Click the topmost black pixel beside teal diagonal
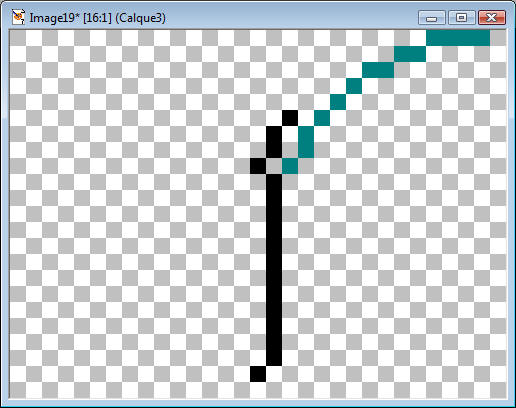The width and height of the screenshot is (516, 408). pos(290,118)
